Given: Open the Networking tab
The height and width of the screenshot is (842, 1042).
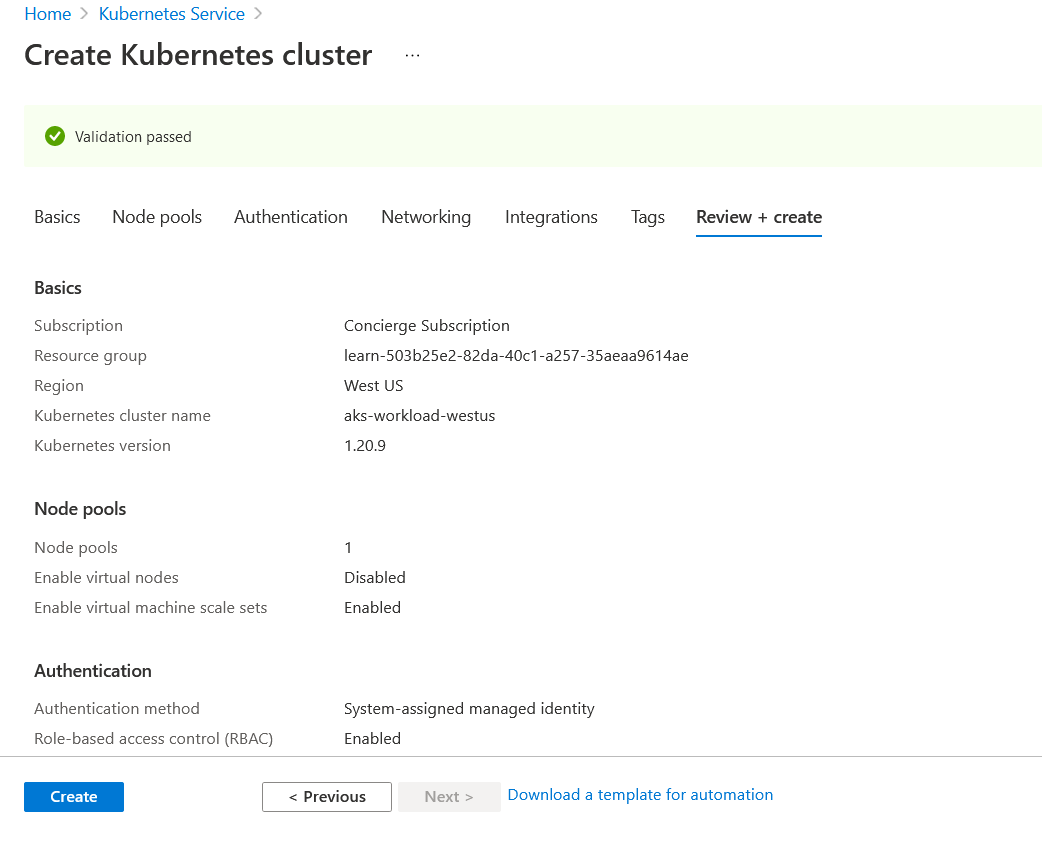Looking at the screenshot, I should pos(426,217).
